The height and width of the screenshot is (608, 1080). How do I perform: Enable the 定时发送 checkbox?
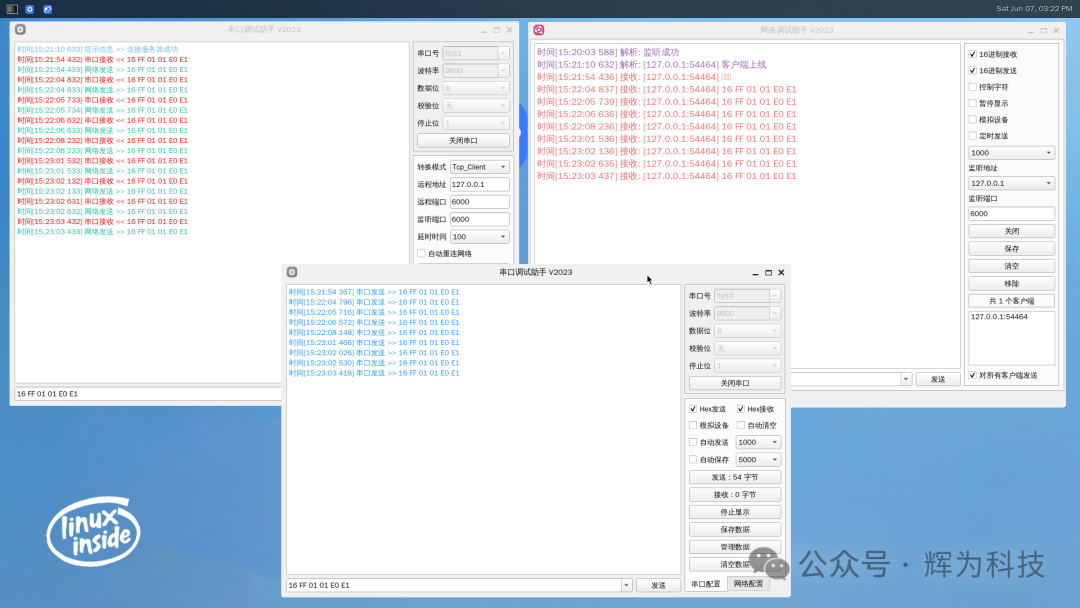tap(972, 136)
